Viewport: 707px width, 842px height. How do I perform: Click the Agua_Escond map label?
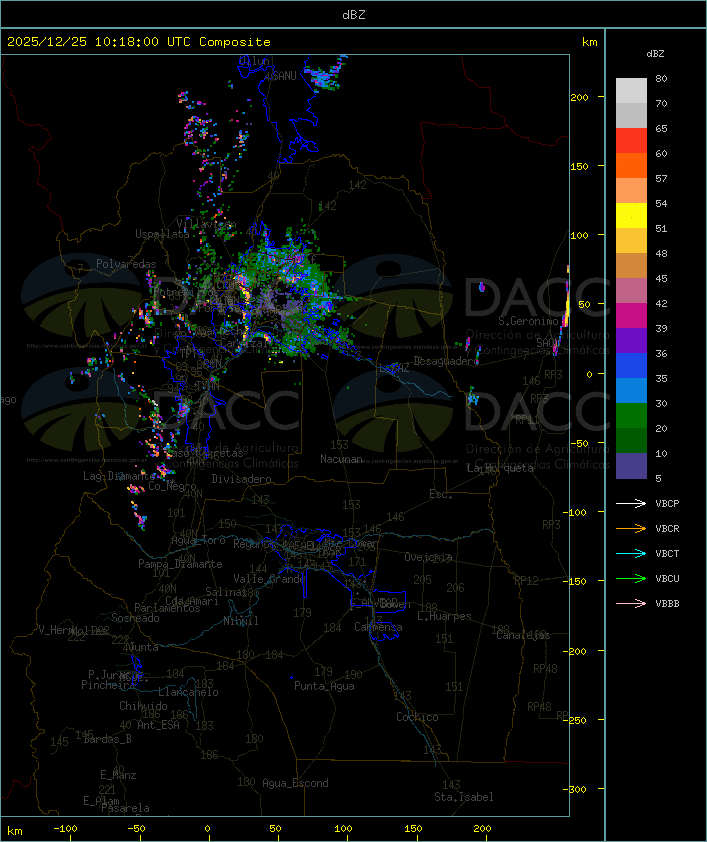tap(295, 783)
